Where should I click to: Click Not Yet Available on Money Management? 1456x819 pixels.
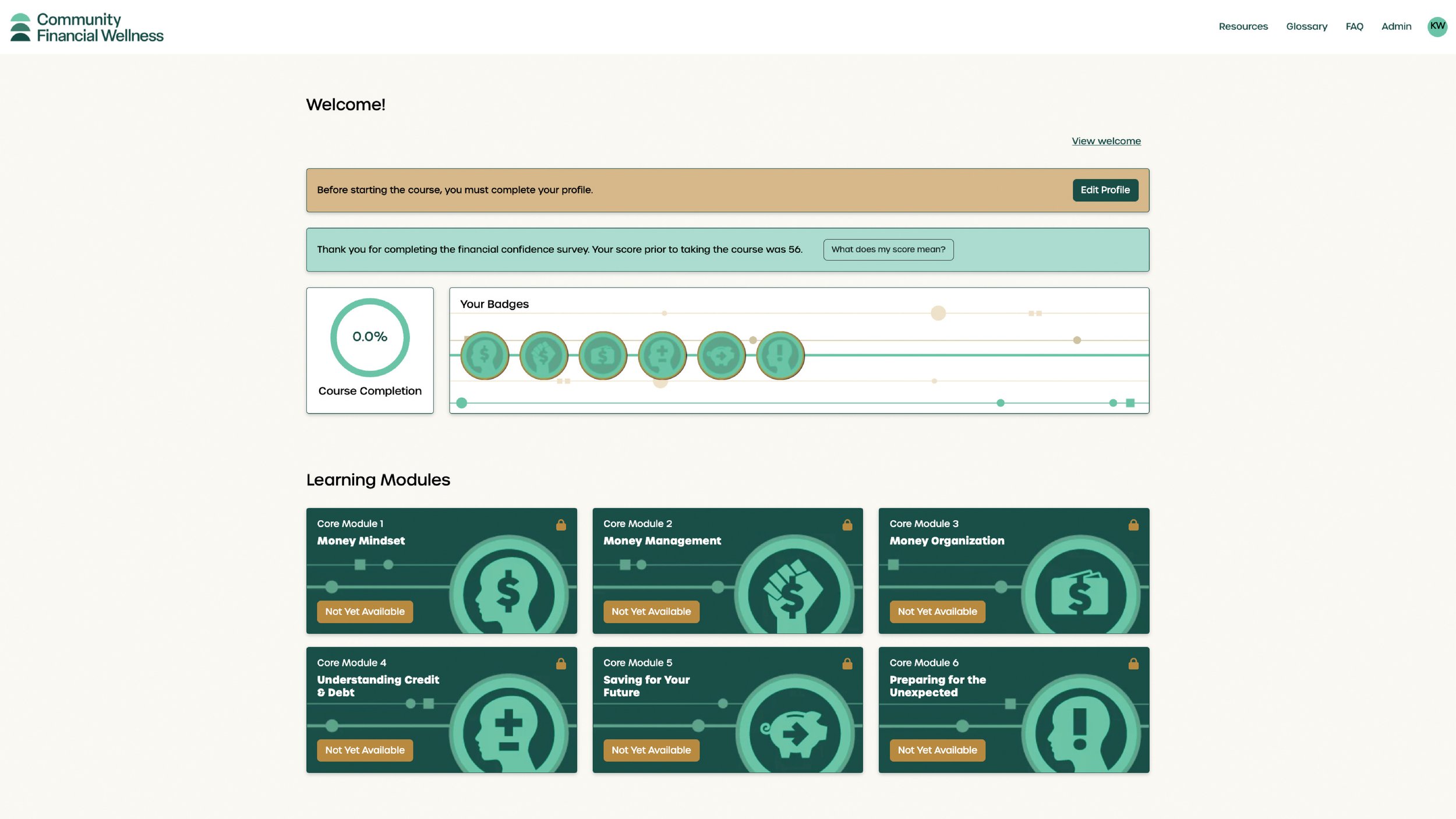[651, 611]
